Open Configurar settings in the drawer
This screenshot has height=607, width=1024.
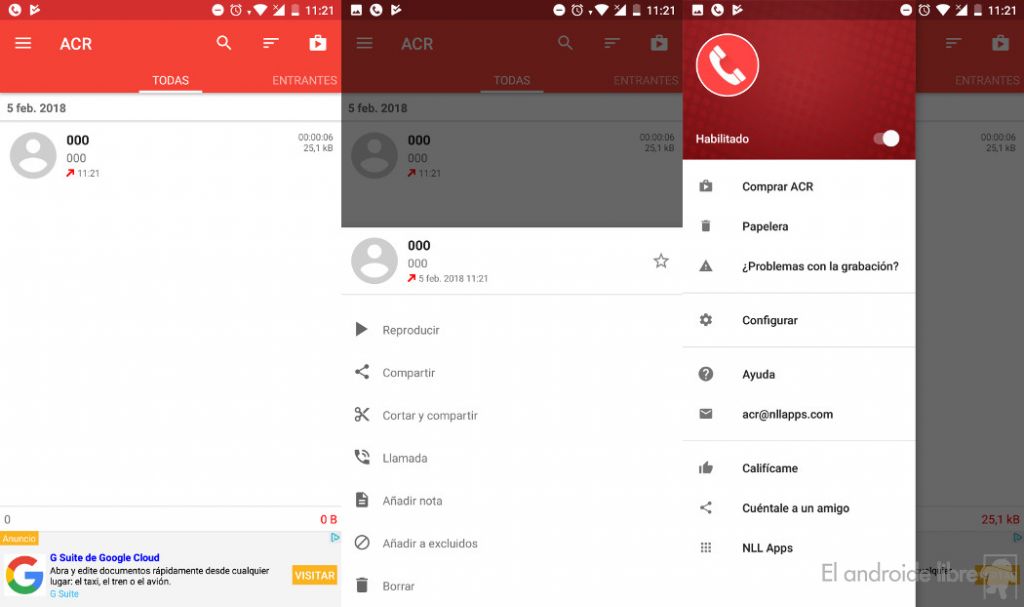pyautogui.click(x=769, y=320)
